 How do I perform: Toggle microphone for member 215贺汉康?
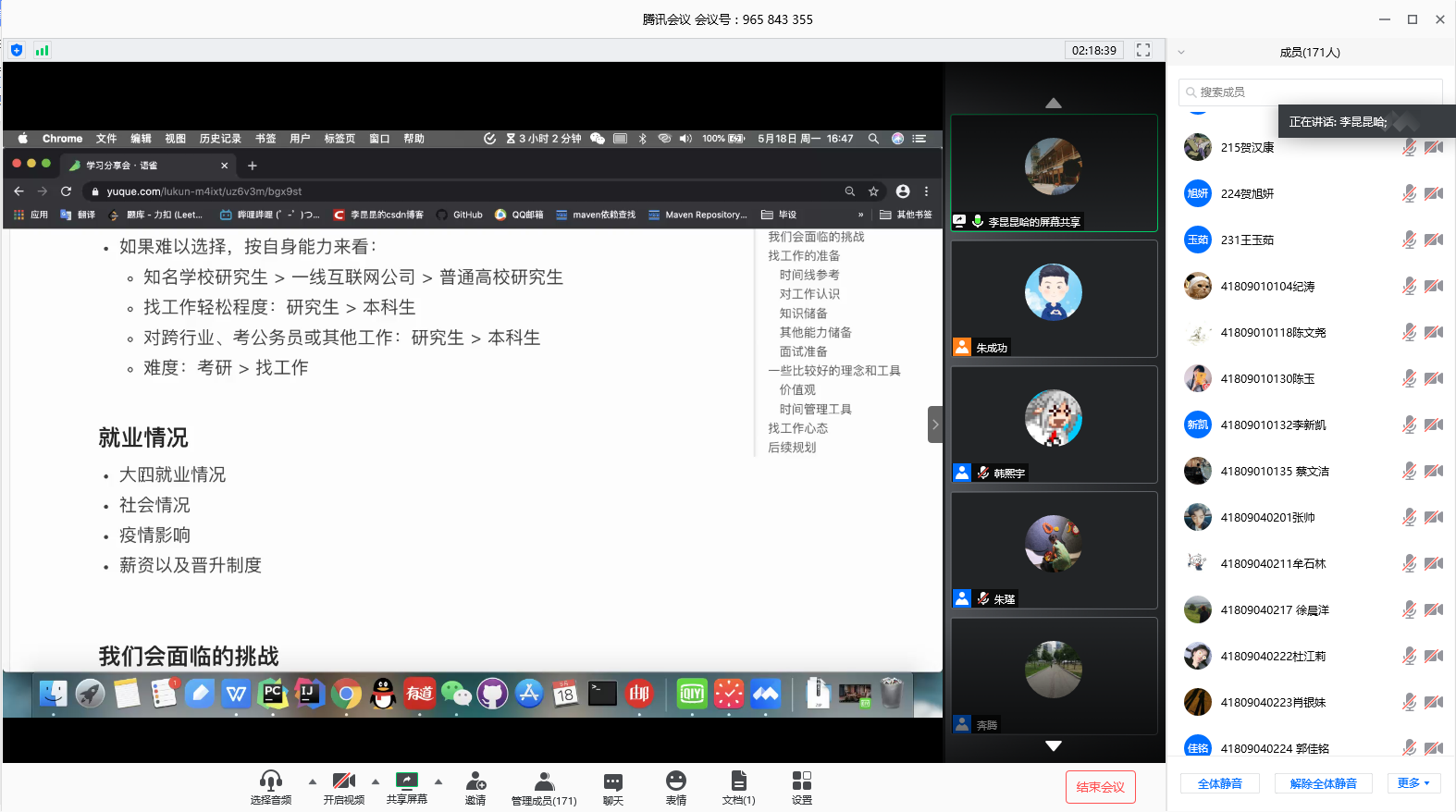tap(1408, 147)
